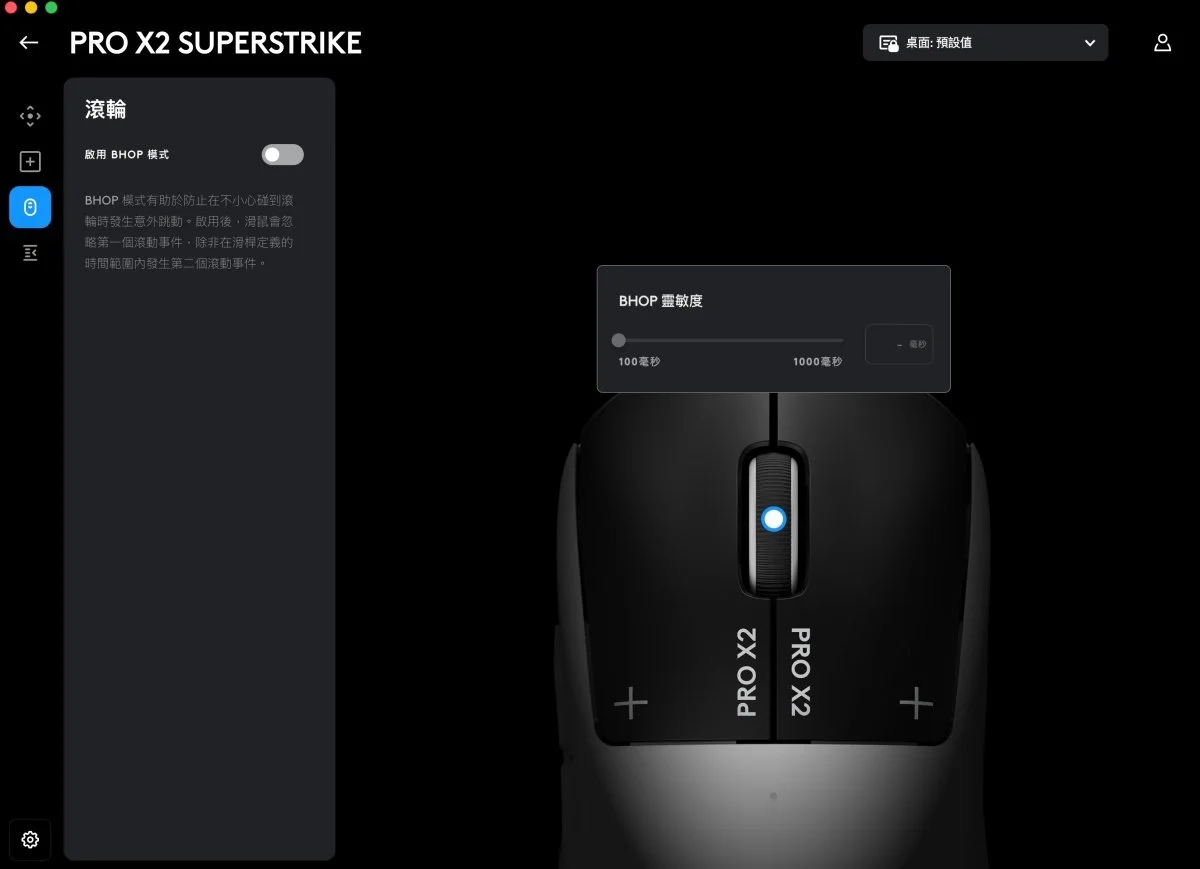The width and height of the screenshot is (1200, 869).
Task: Click the plus marker on right mouse button
Action: pyautogui.click(x=916, y=703)
